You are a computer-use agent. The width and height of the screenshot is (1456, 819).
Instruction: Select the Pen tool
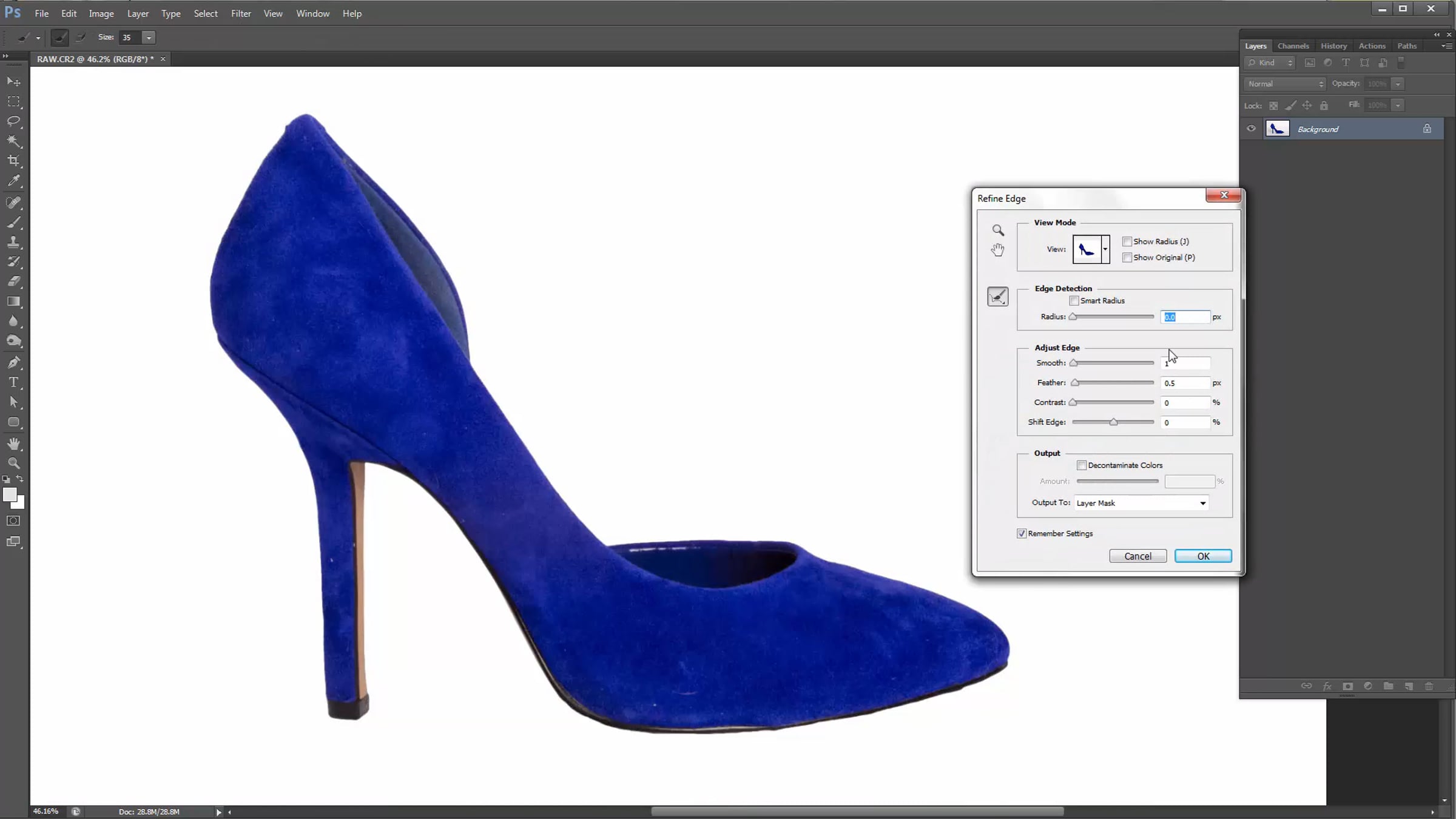tap(13, 363)
